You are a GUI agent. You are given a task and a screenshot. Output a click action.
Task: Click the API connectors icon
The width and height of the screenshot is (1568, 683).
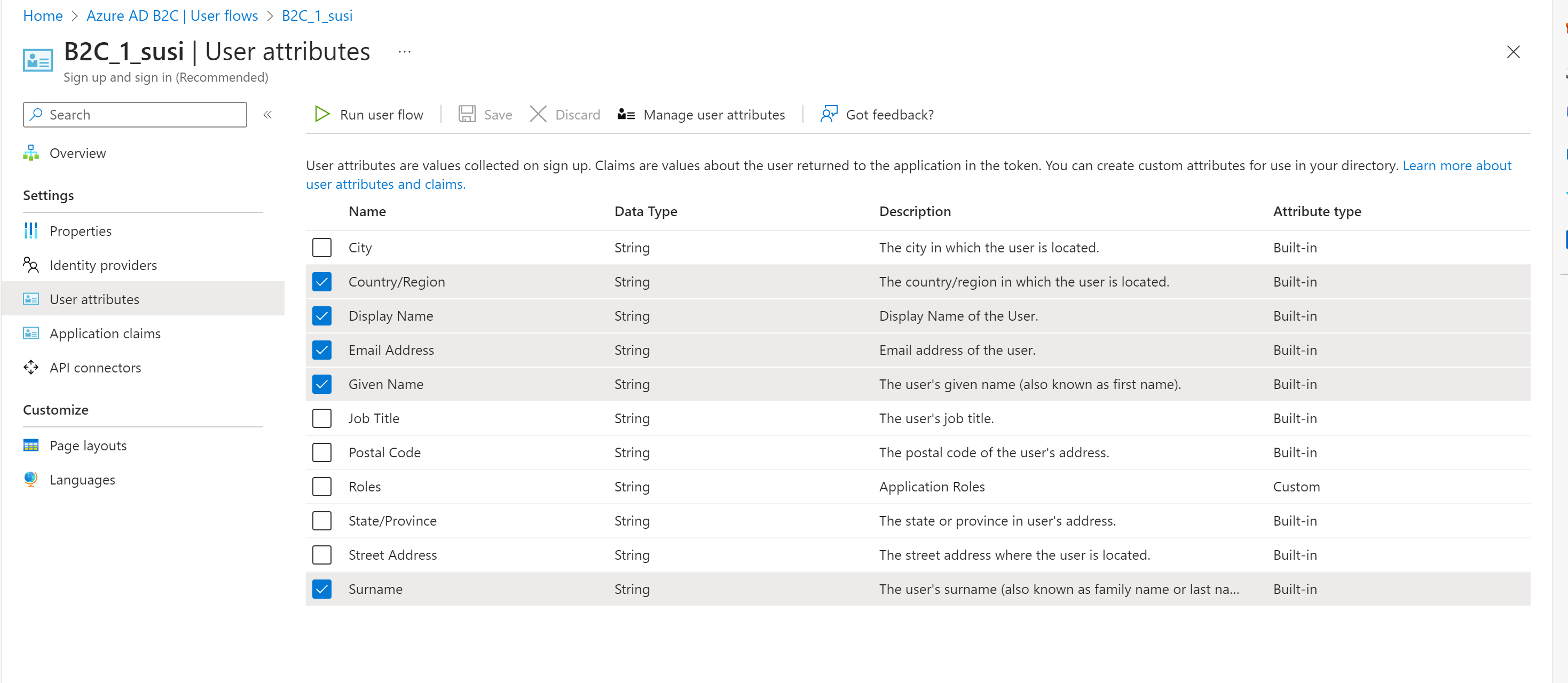pos(30,367)
